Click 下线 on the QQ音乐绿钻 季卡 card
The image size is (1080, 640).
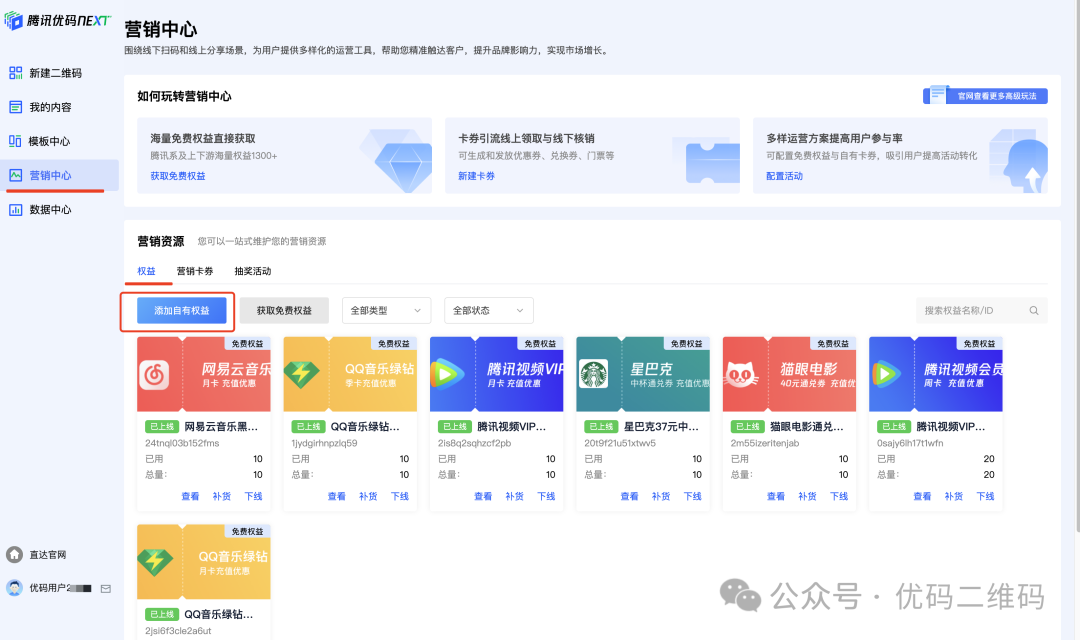pos(400,496)
